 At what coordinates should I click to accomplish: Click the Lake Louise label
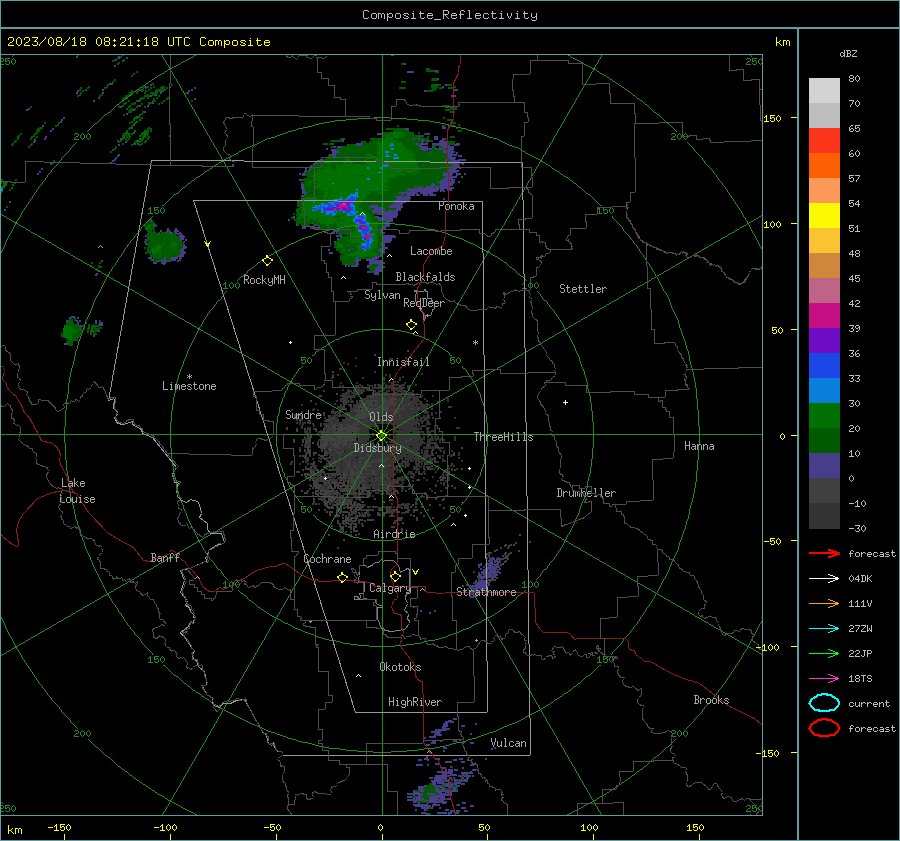77,491
